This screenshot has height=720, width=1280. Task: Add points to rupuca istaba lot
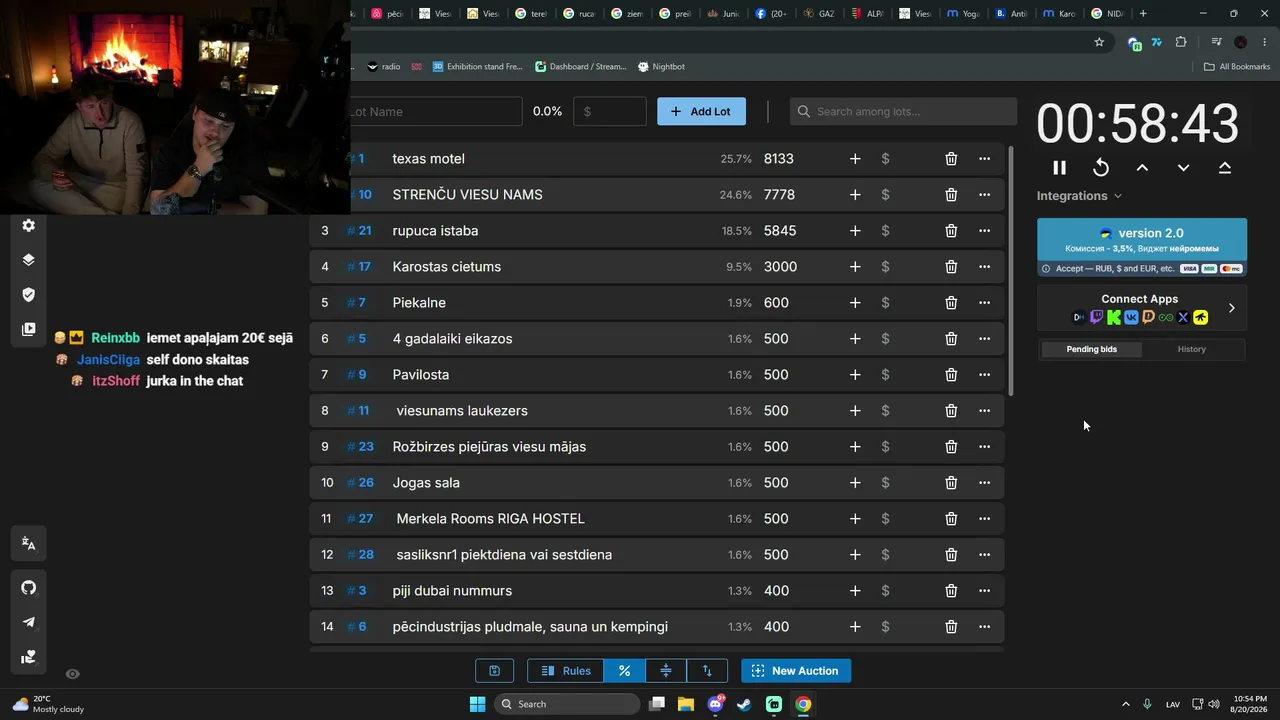855,231
